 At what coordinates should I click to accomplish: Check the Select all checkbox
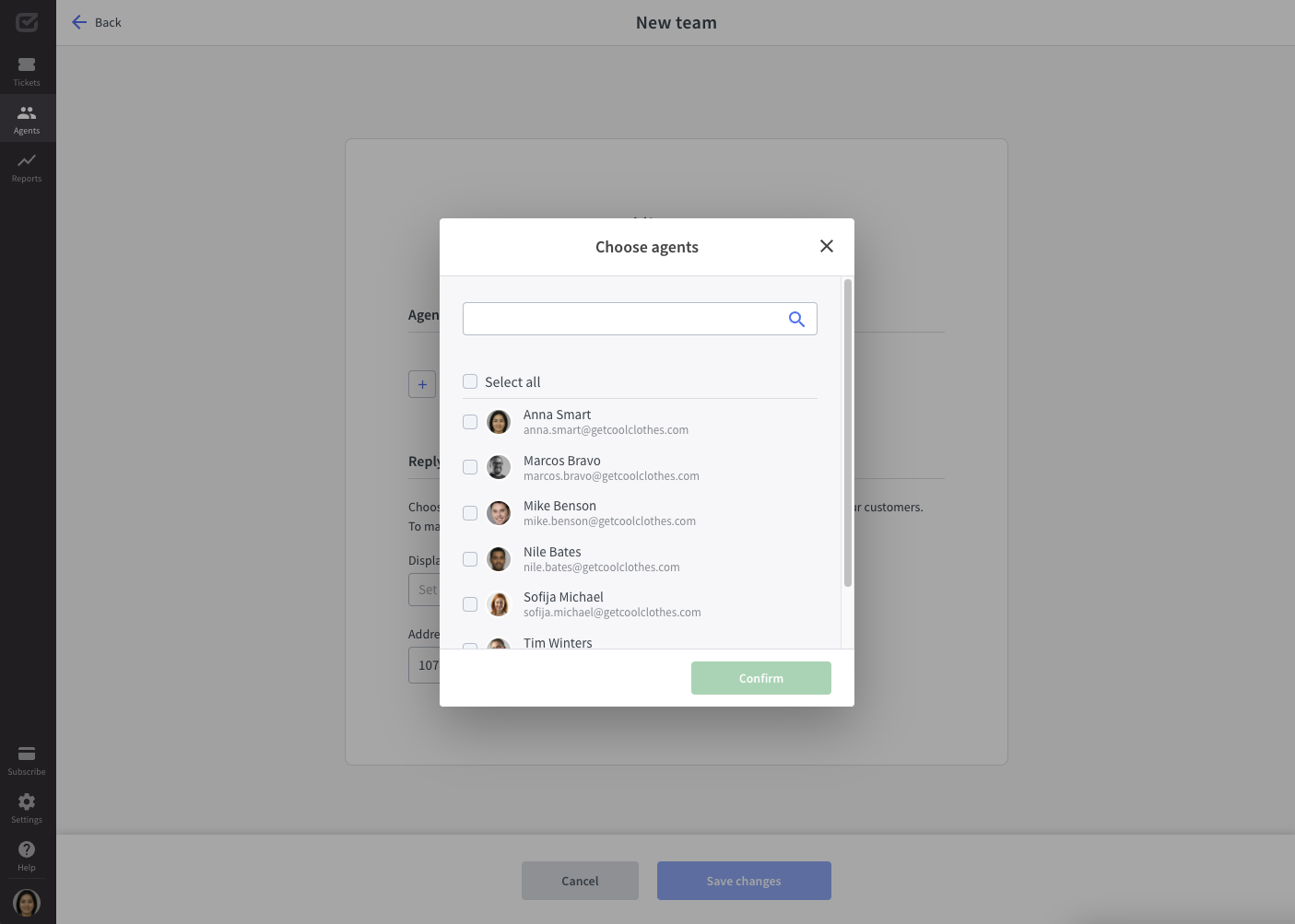tap(470, 381)
